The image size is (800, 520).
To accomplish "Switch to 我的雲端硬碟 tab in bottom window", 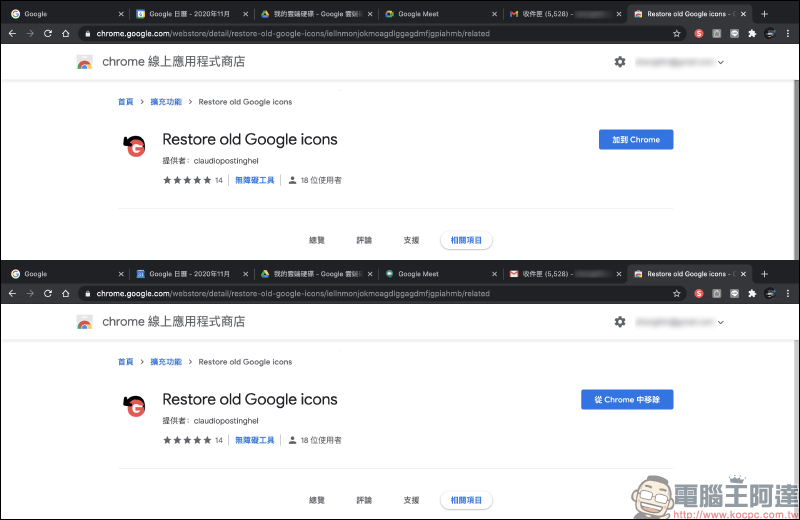I will point(316,274).
